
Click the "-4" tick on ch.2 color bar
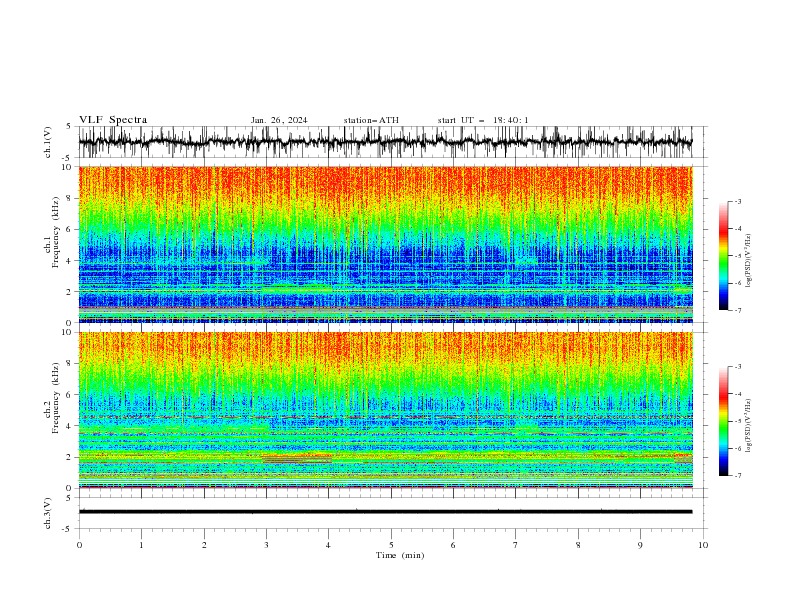[738, 394]
